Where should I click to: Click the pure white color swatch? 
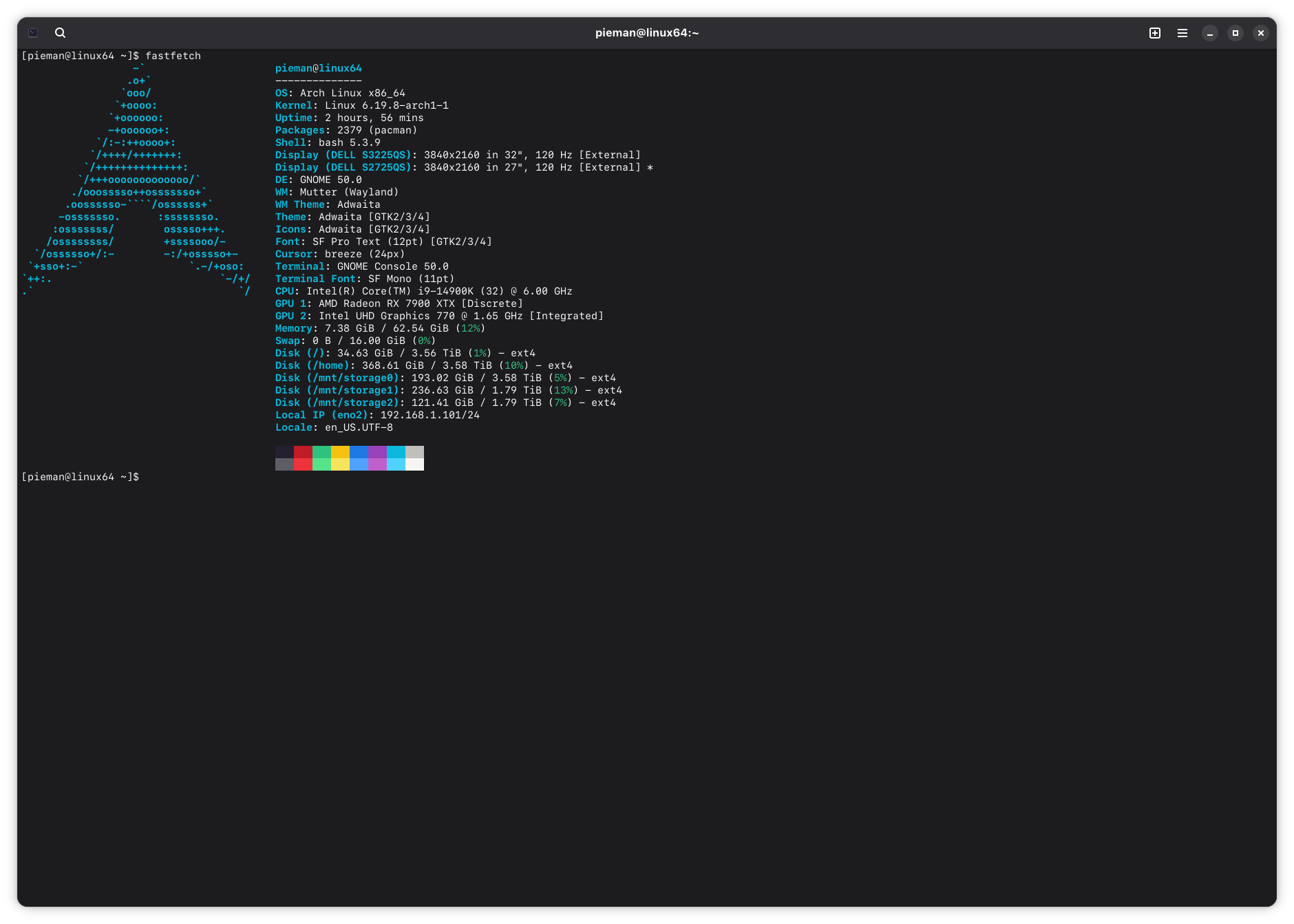pos(414,464)
